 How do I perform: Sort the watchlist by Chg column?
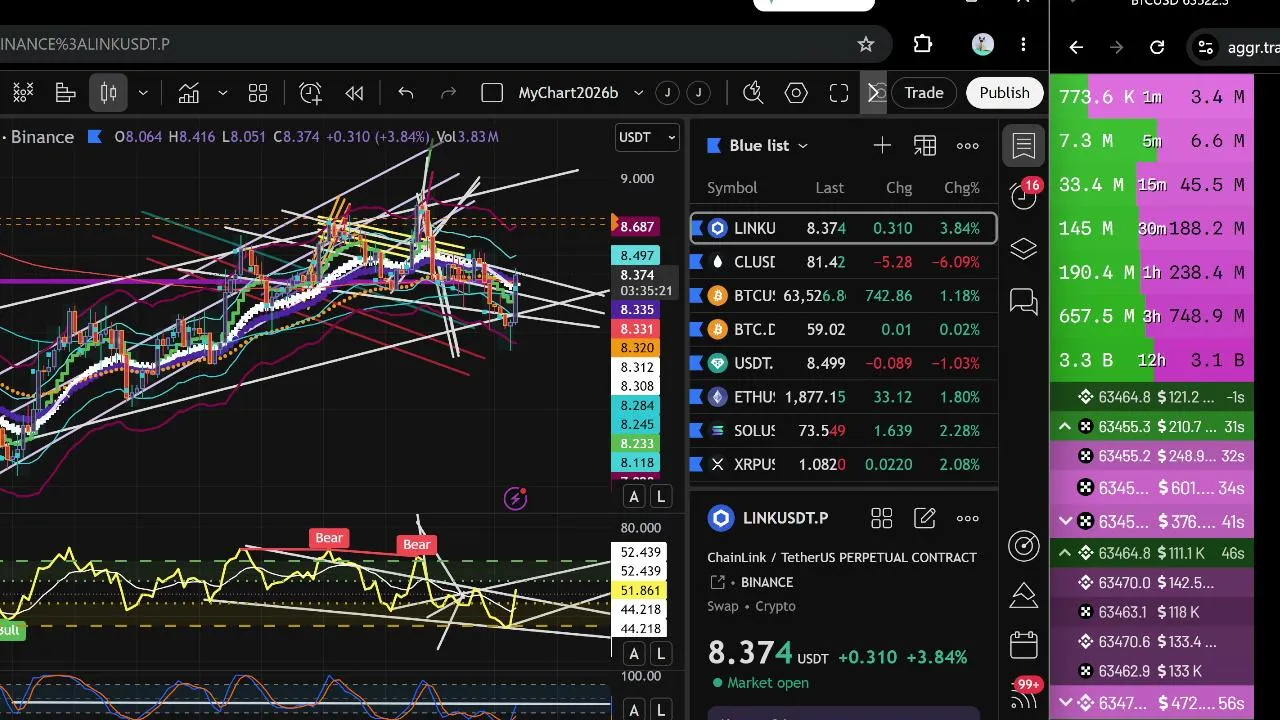coord(899,188)
